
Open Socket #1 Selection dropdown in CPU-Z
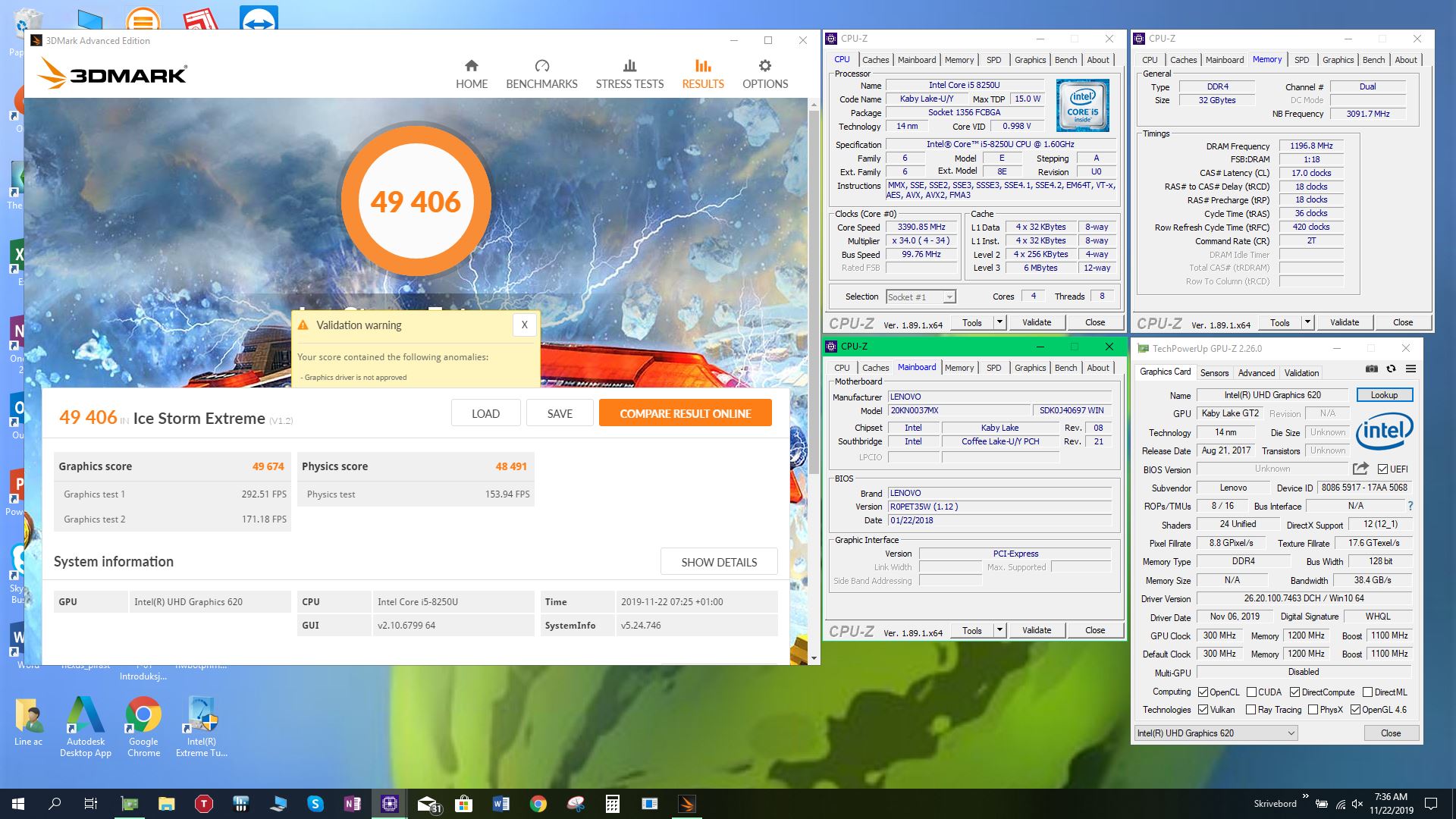pyautogui.click(x=921, y=297)
